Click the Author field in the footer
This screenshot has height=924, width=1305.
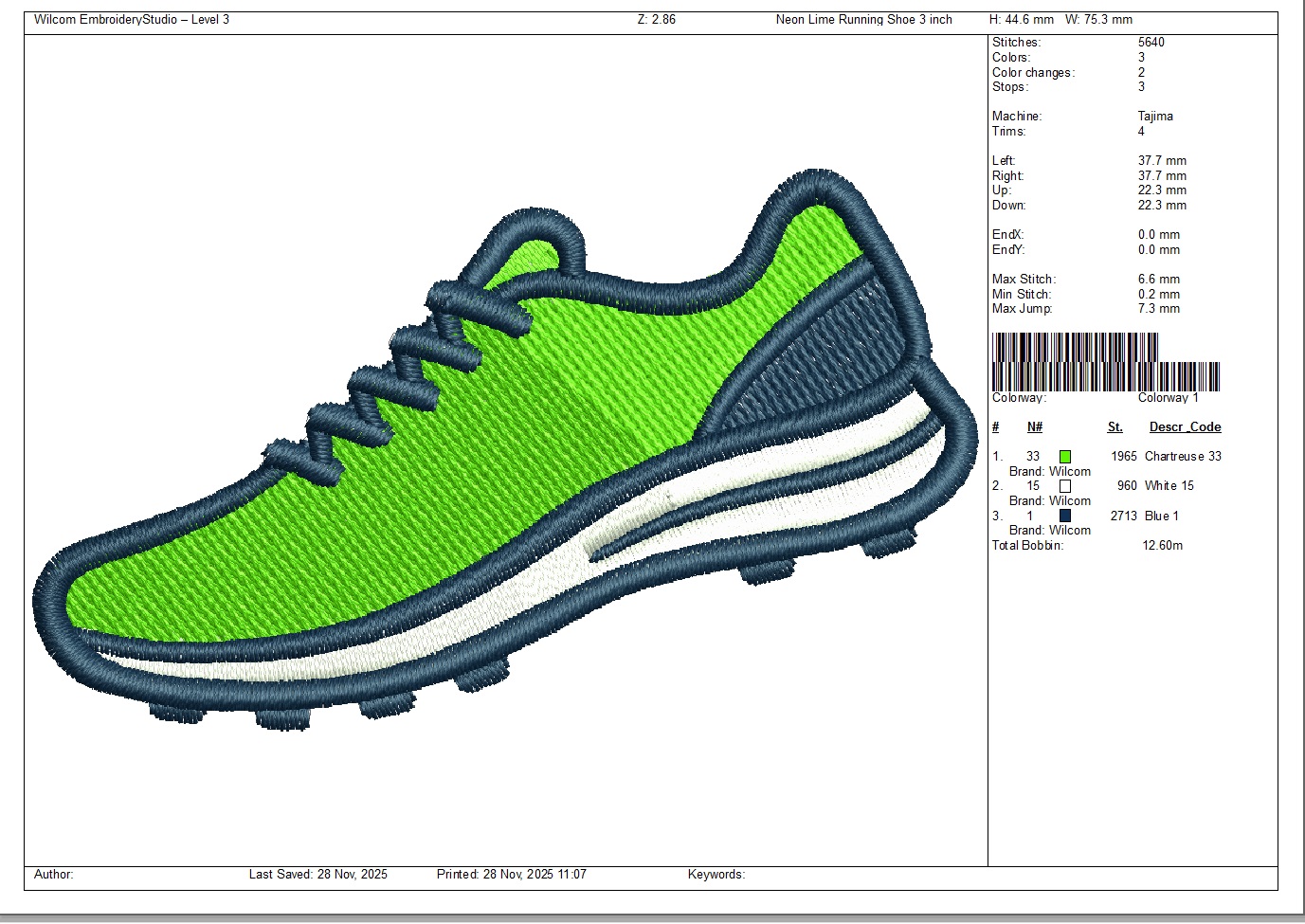(x=54, y=875)
